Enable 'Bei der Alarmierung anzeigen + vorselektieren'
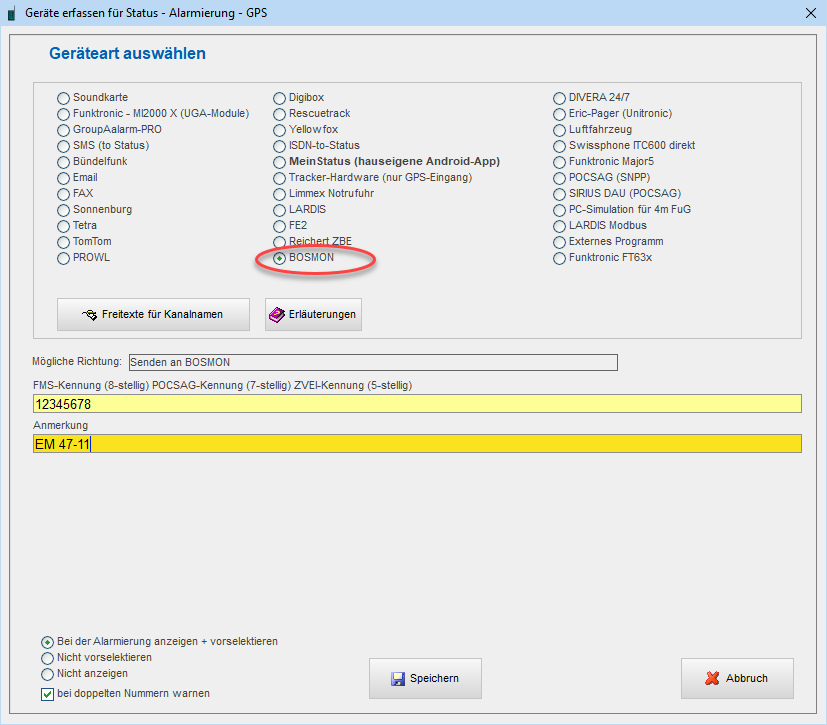 click(x=48, y=642)
